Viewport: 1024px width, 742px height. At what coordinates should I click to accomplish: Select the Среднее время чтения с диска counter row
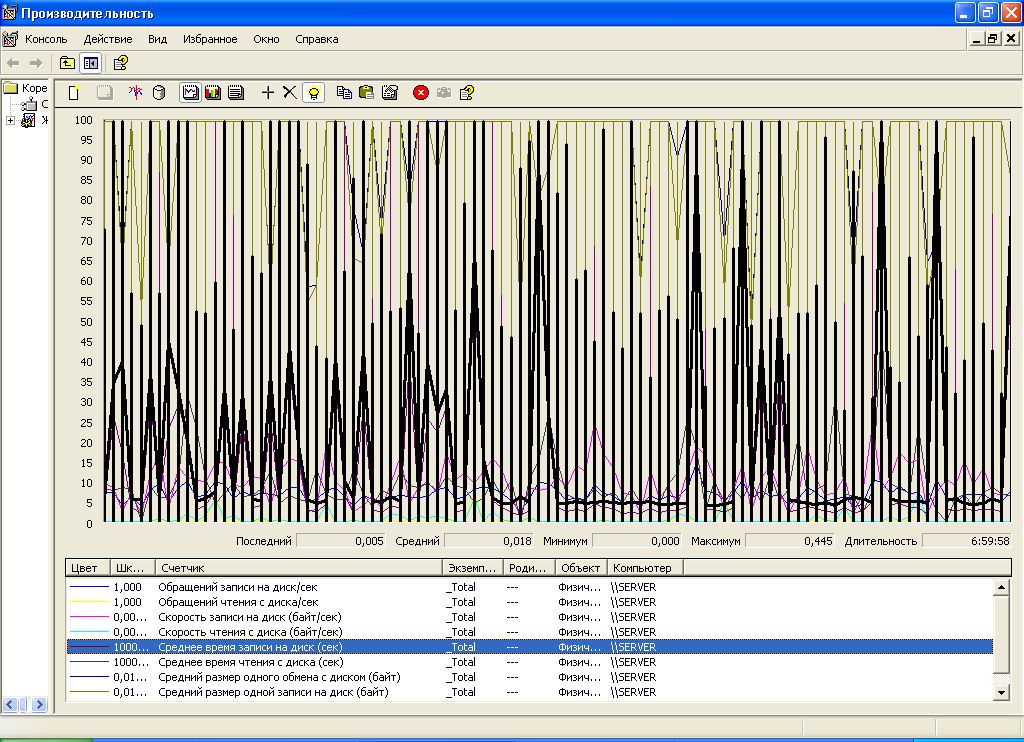pos(250,662)
